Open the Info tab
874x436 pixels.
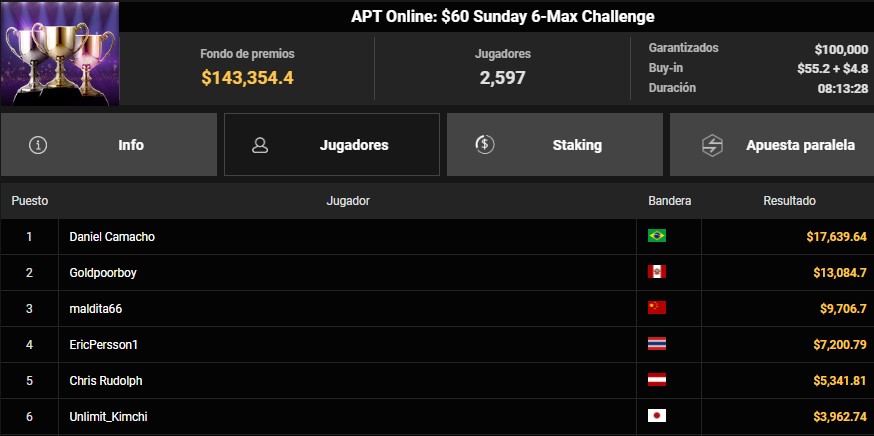109,145
